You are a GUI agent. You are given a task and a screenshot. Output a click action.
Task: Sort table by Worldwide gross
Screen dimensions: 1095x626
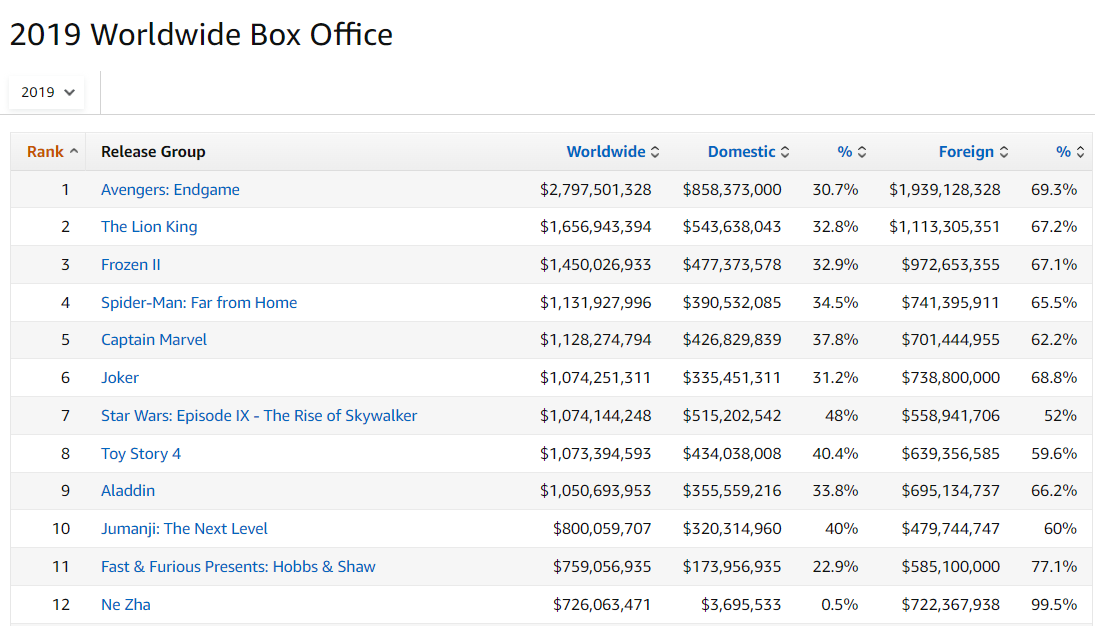point(612,152)
